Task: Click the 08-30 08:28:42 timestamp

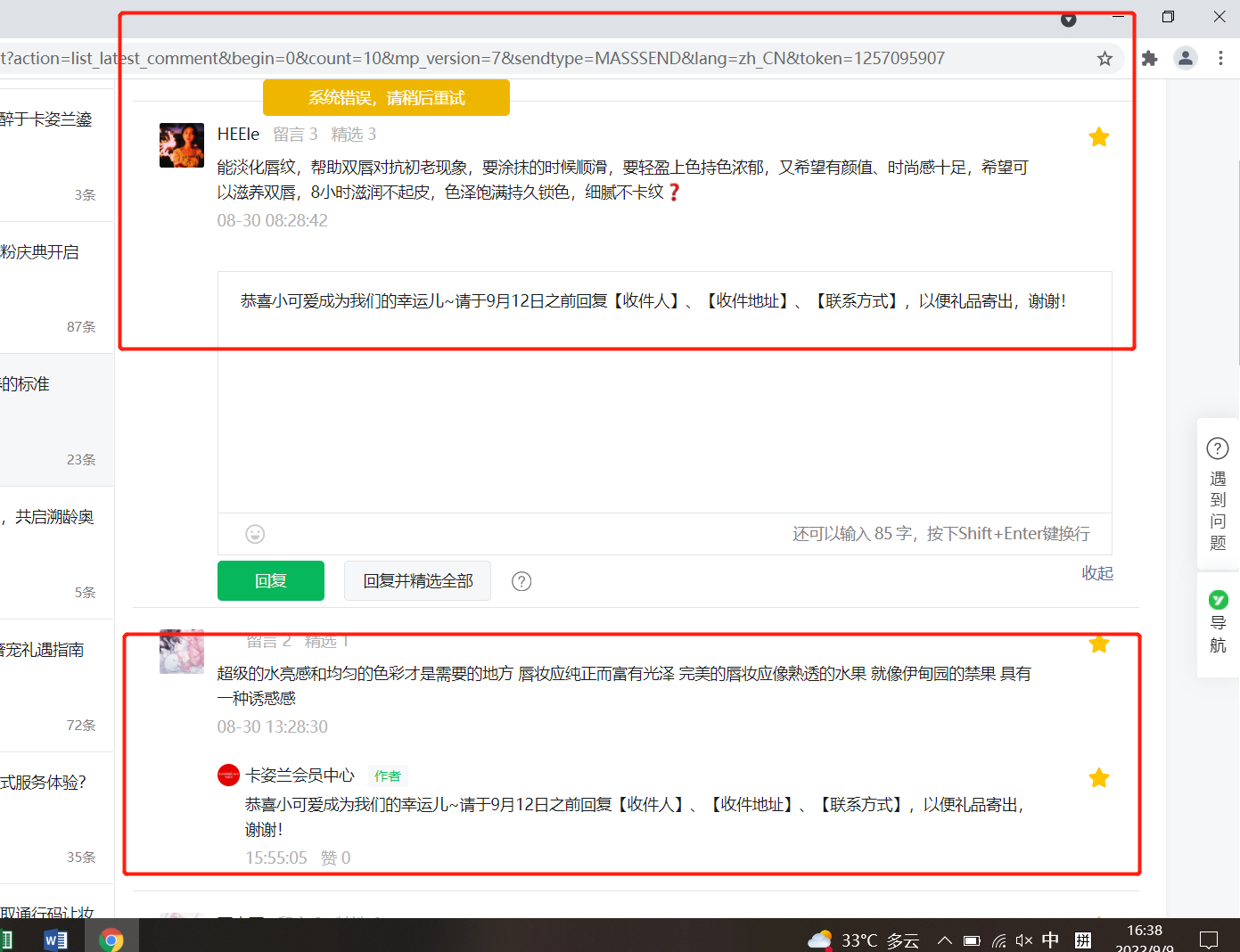Action: [x=273, y=220]
